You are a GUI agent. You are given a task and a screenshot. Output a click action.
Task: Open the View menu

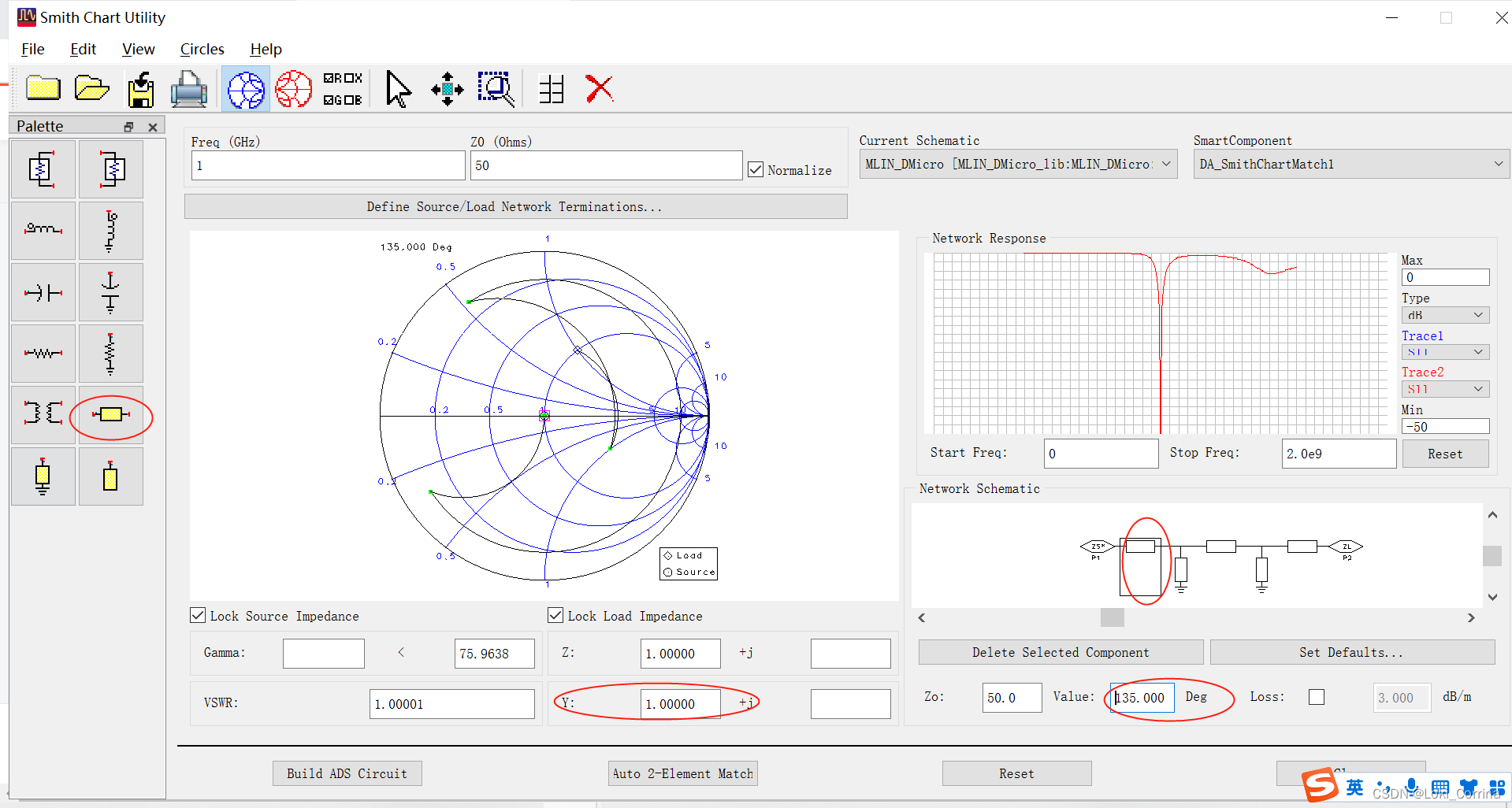139,49
